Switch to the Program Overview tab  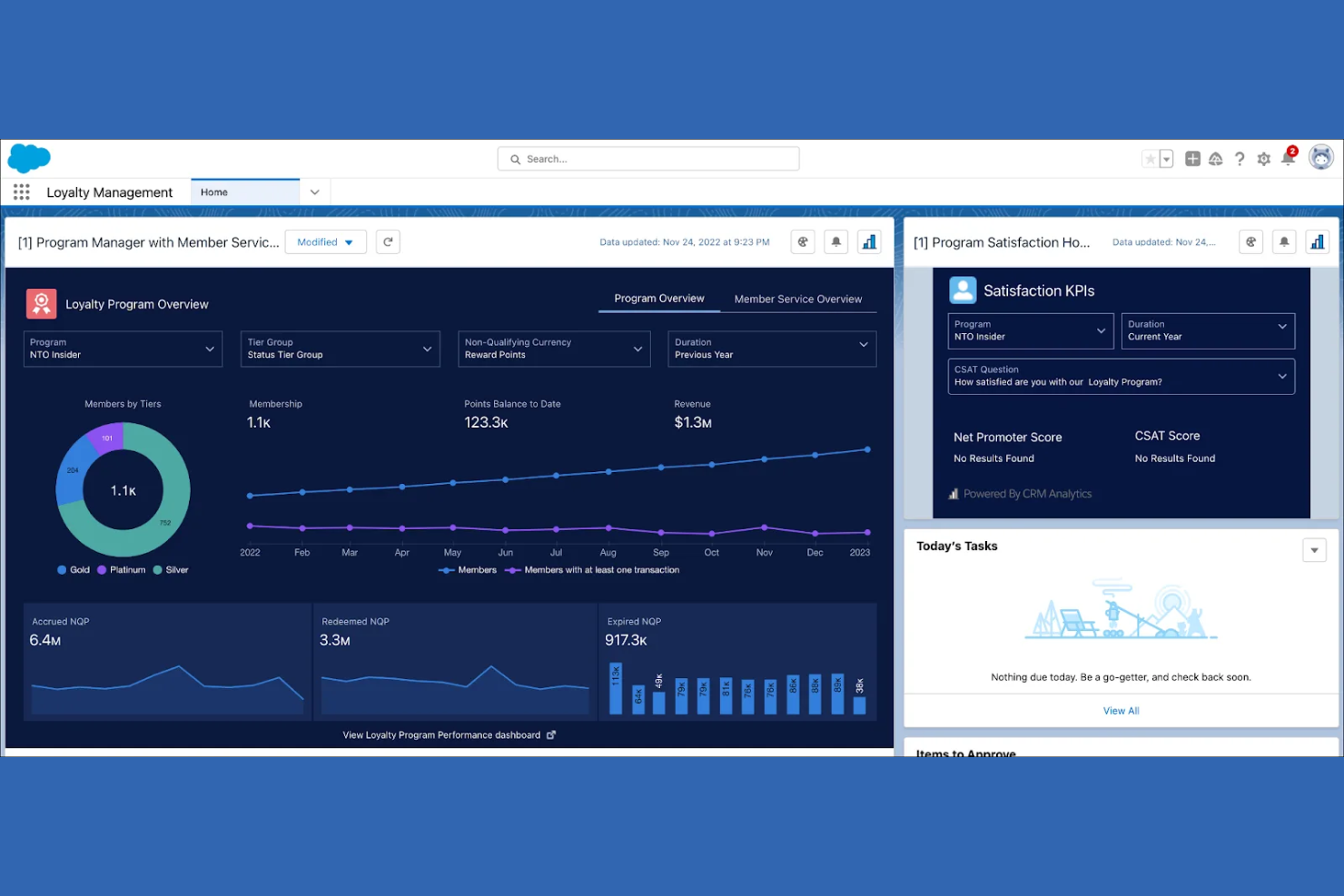[x=659, y=299]
